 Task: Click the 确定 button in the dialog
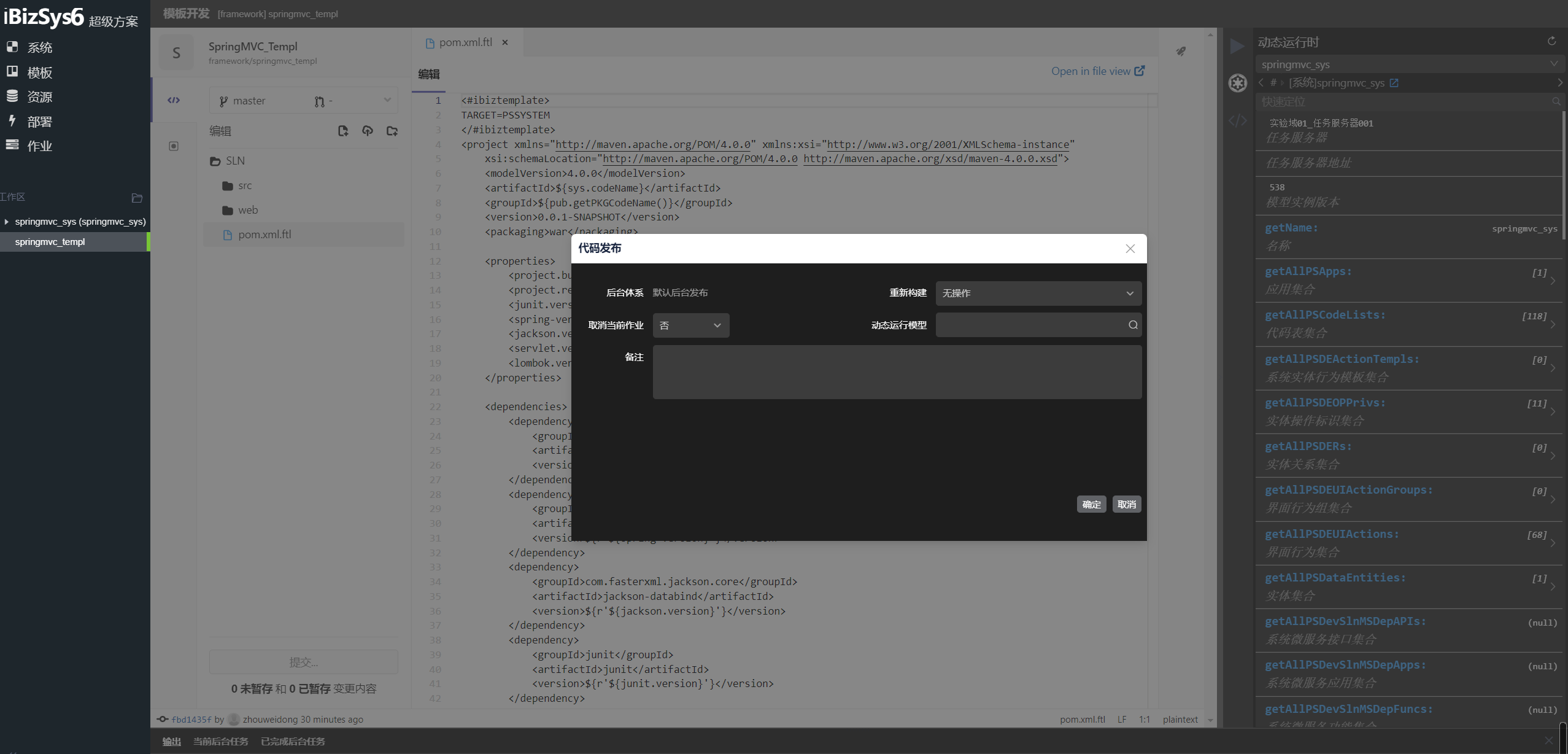[x=1091, y=505]
